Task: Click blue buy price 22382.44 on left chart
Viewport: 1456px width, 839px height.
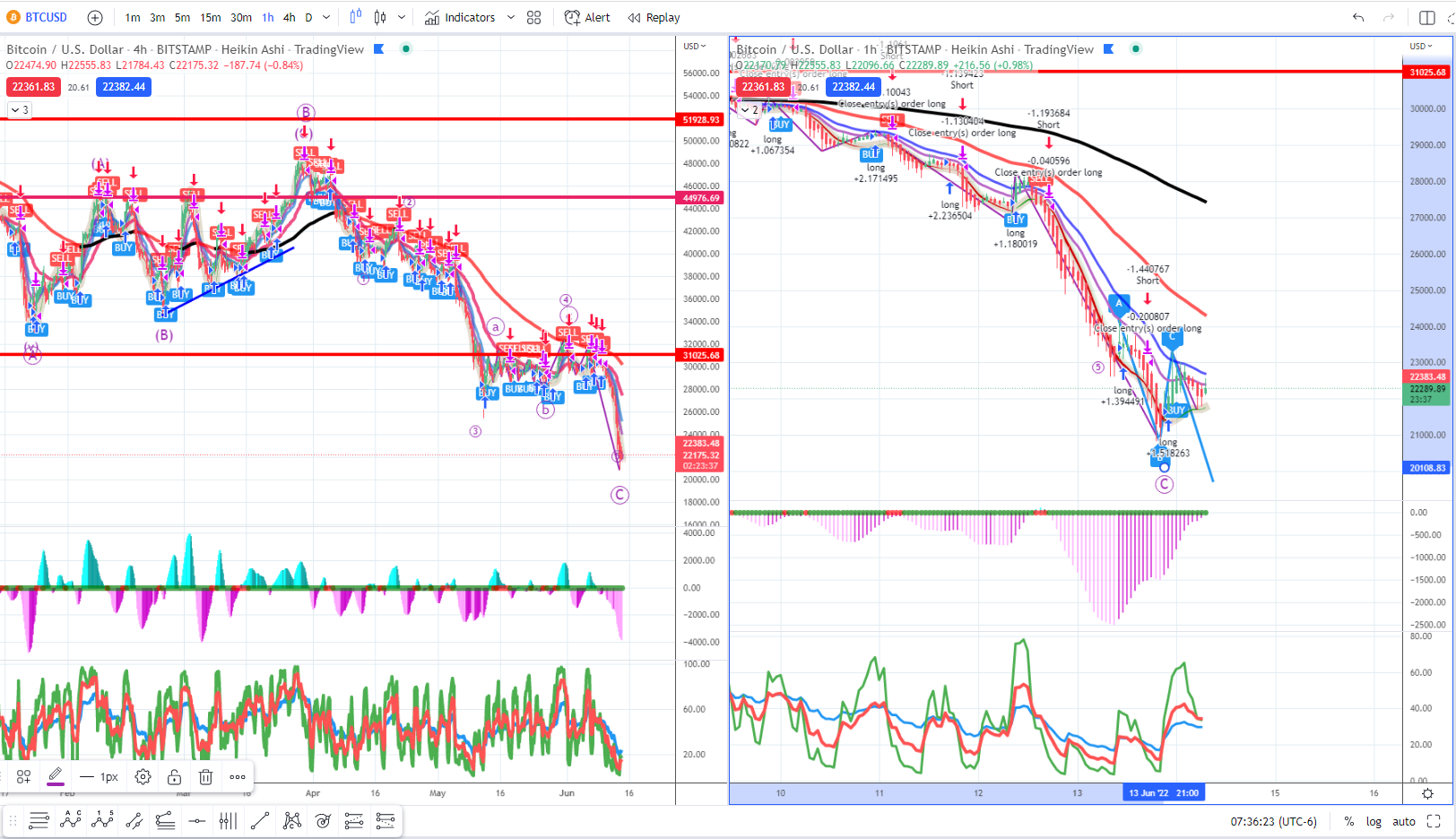Action: tap(124, 87)
